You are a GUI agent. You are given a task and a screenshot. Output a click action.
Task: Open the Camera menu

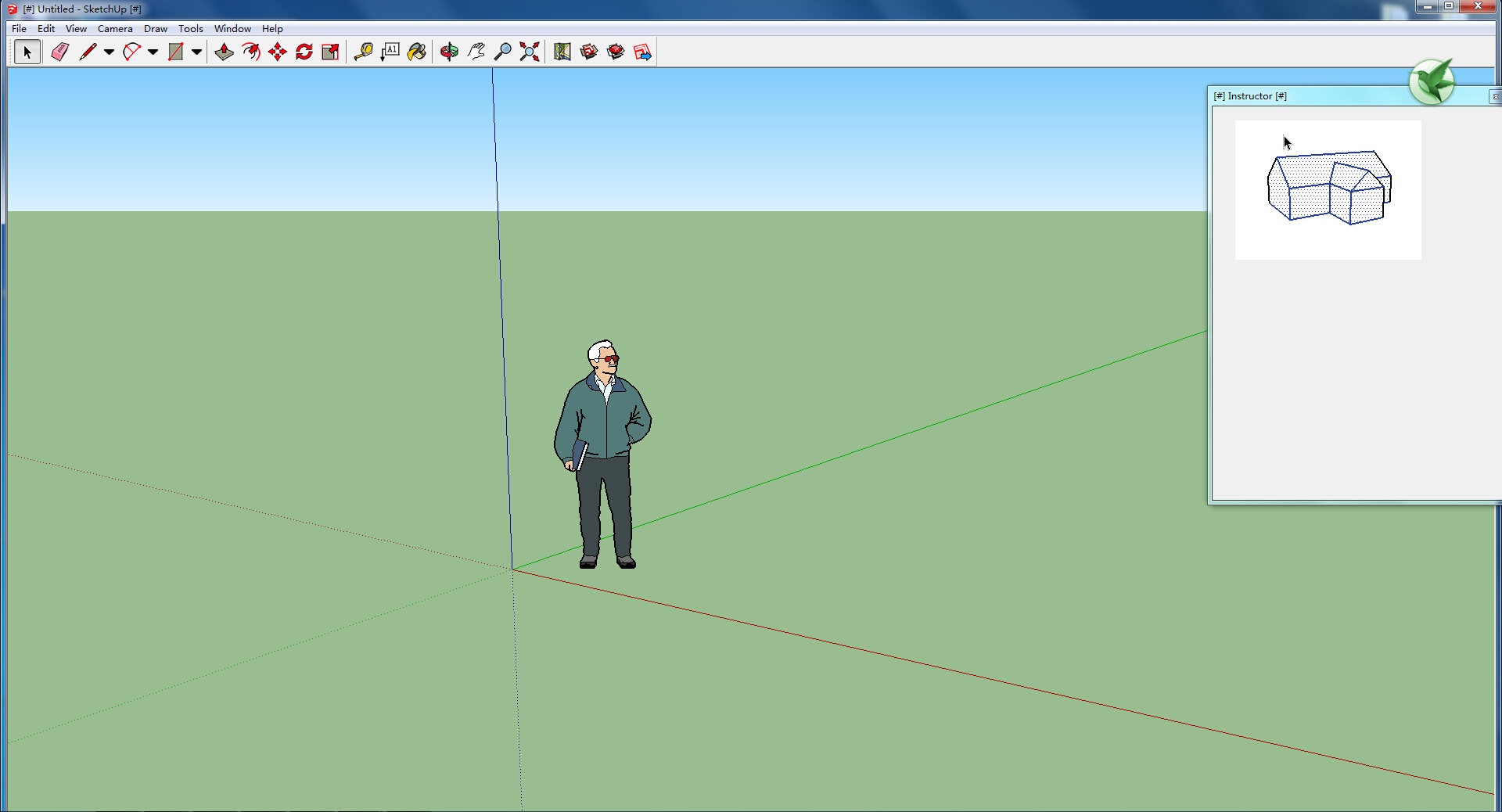point(115,29)
